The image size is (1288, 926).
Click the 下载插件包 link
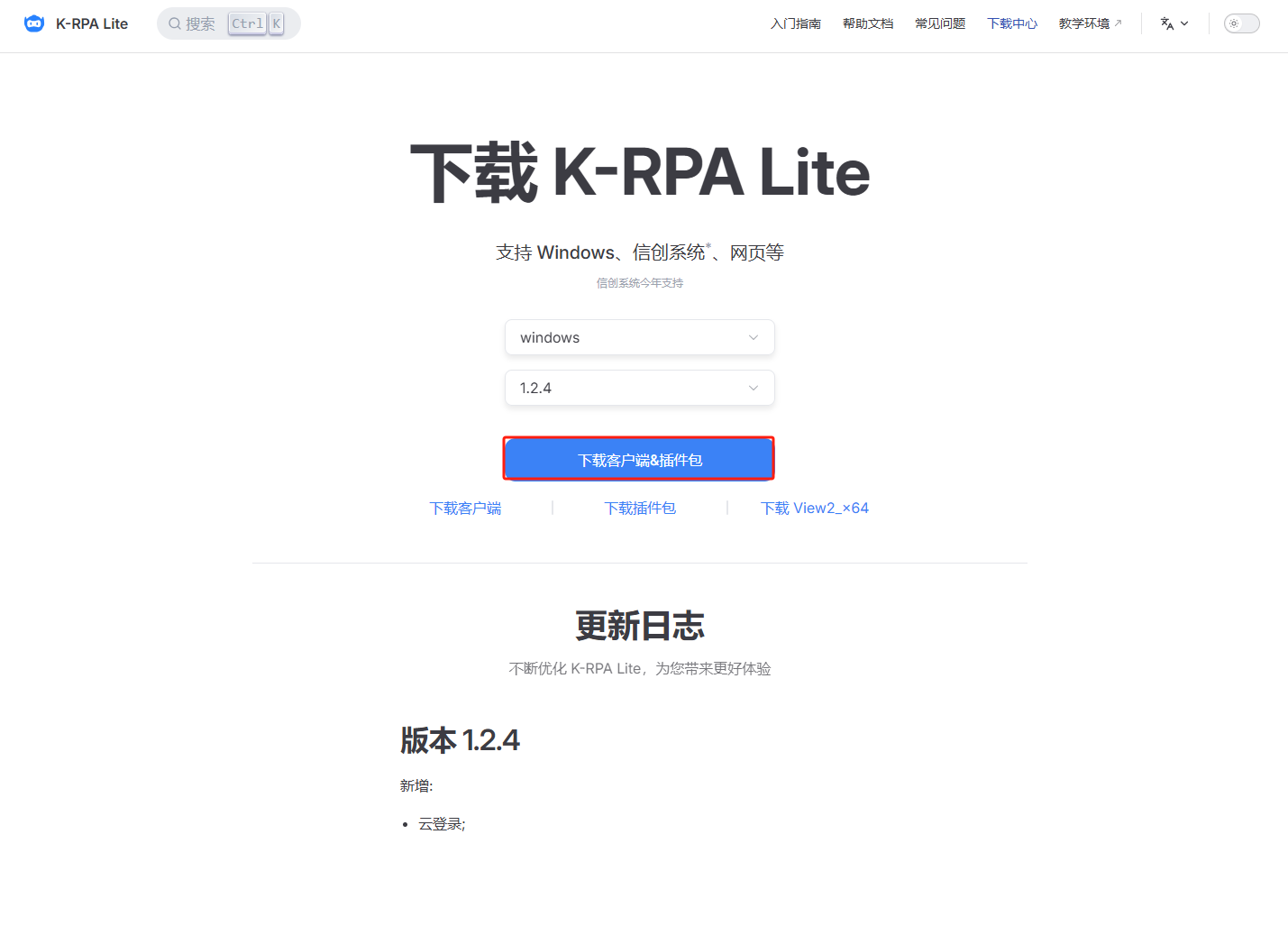click(x=640, y=509)
